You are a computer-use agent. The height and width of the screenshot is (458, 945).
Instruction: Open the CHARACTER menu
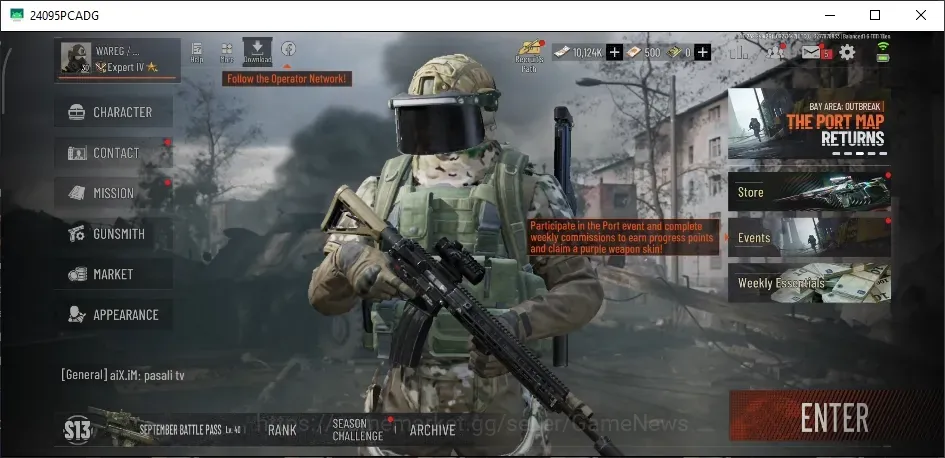click(114, 112)
